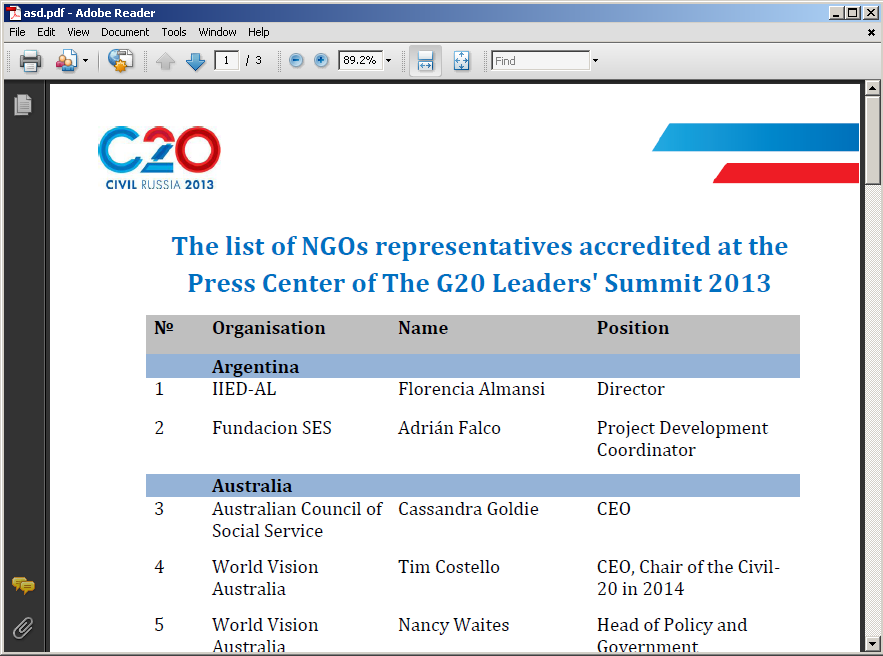883x656 pixels.
Task: Click the collaborate people icon
Action: tap(66, 61)
